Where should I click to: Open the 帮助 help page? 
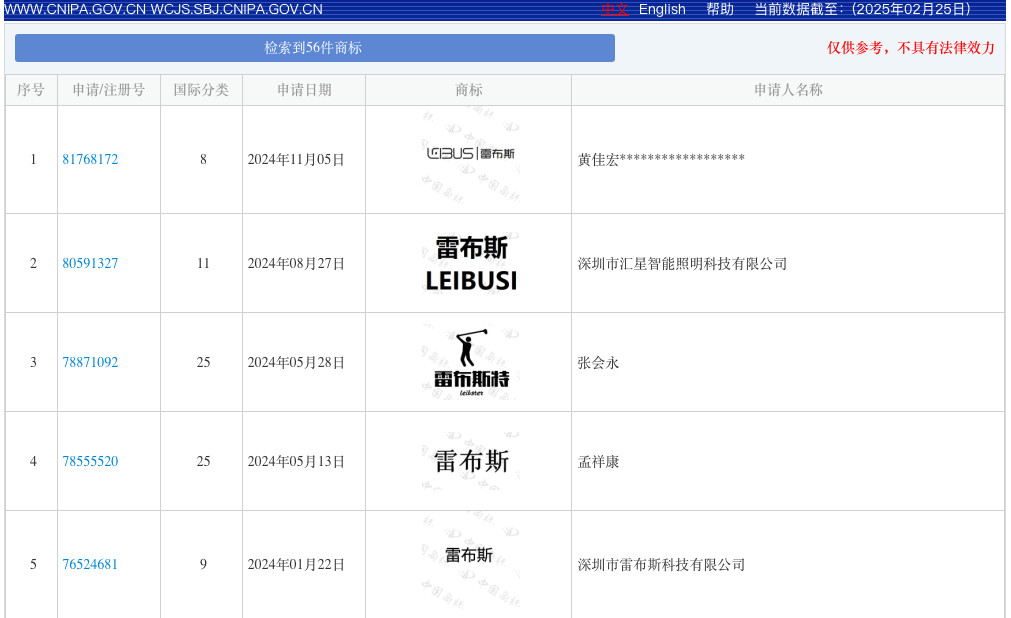click(x=720, y=9)
